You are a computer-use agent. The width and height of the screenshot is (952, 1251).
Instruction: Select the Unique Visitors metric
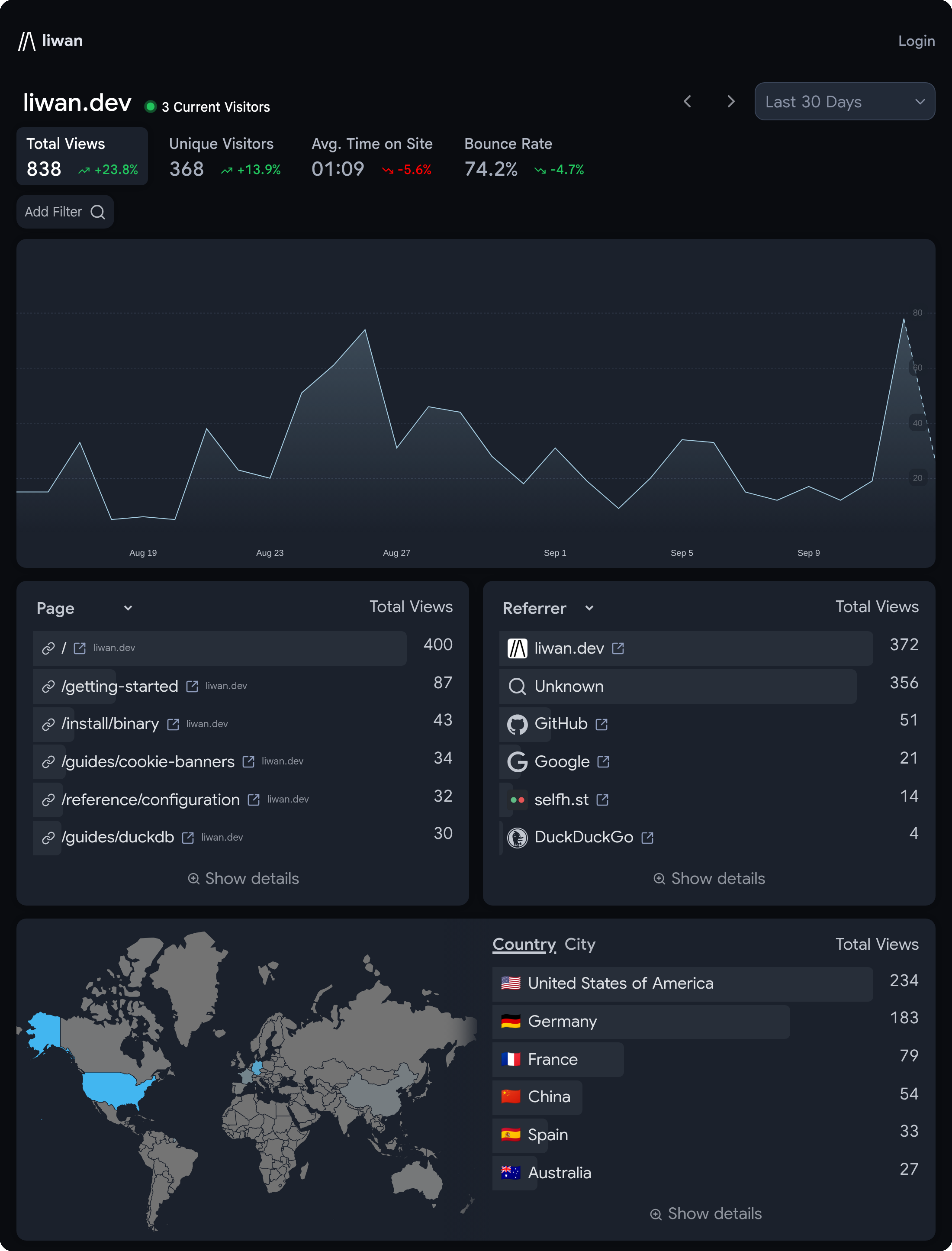[x=225, y=156]
